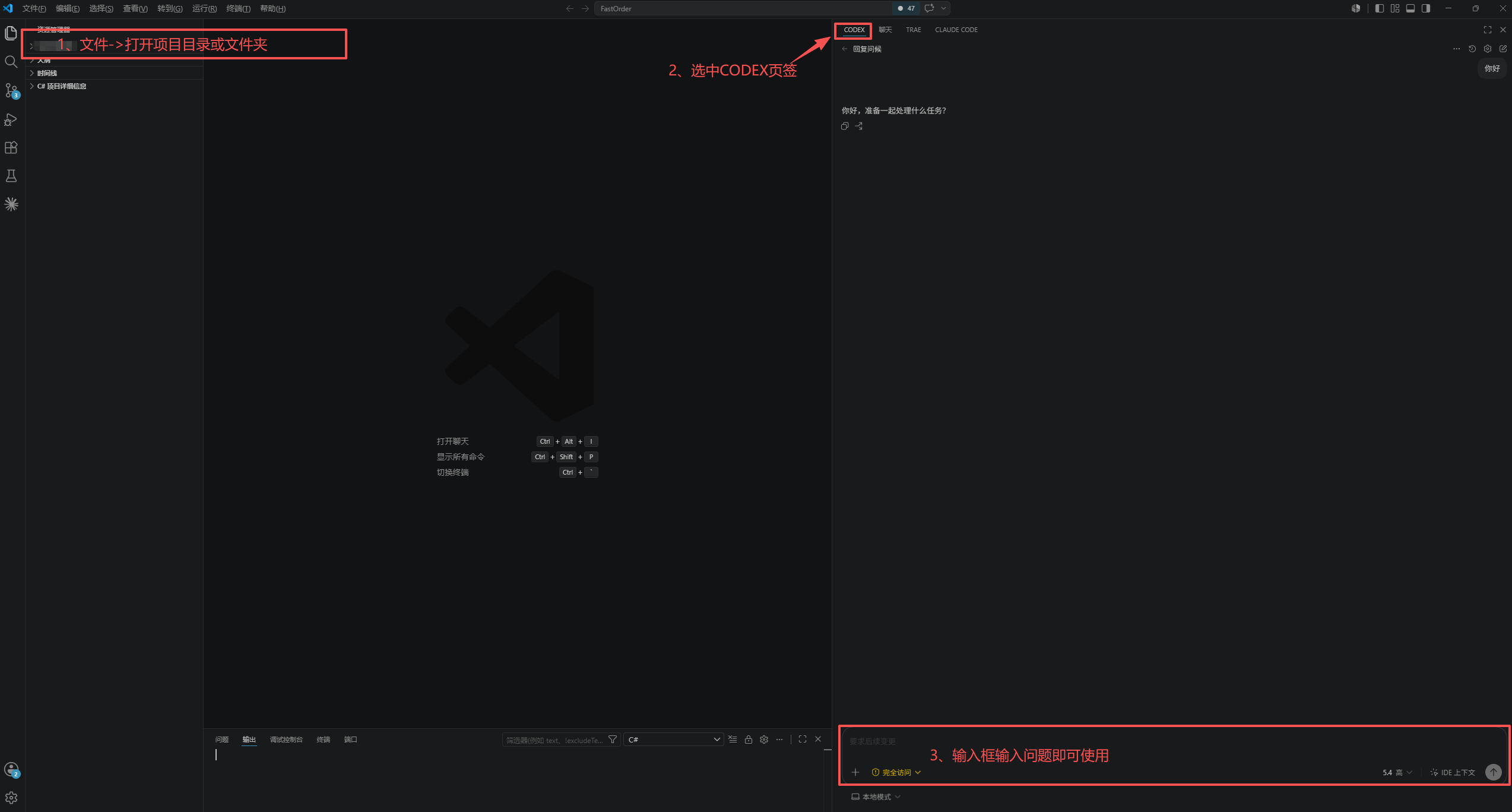Switch to the 端口 panel tab
This screenshot has width=1512, height=812.
click(350, 740)
